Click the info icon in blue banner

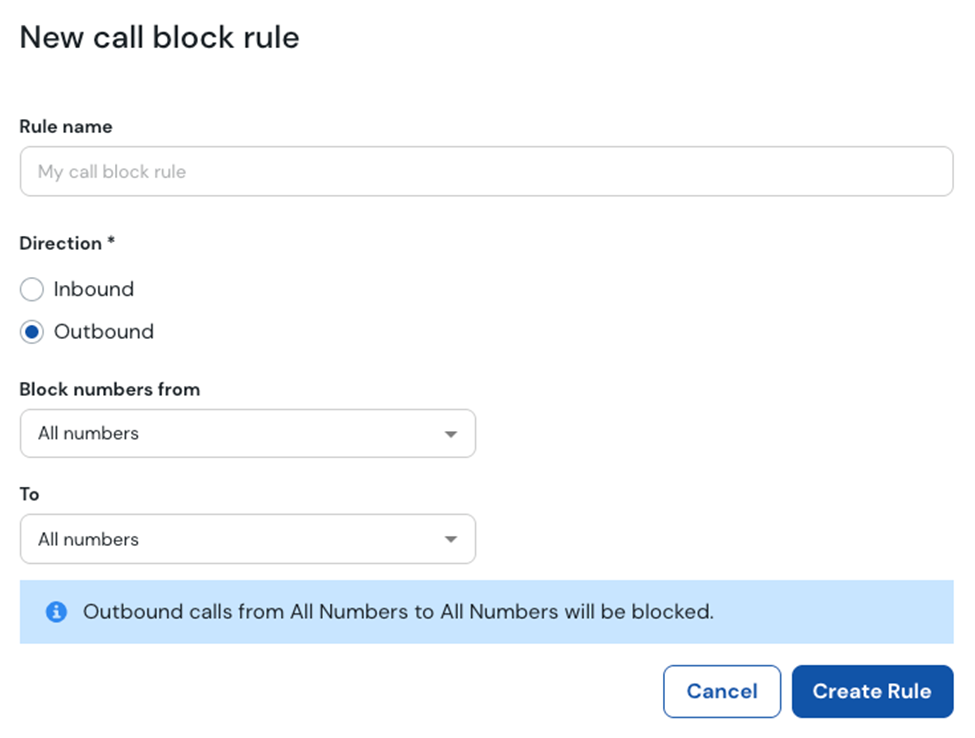point(57,612)
